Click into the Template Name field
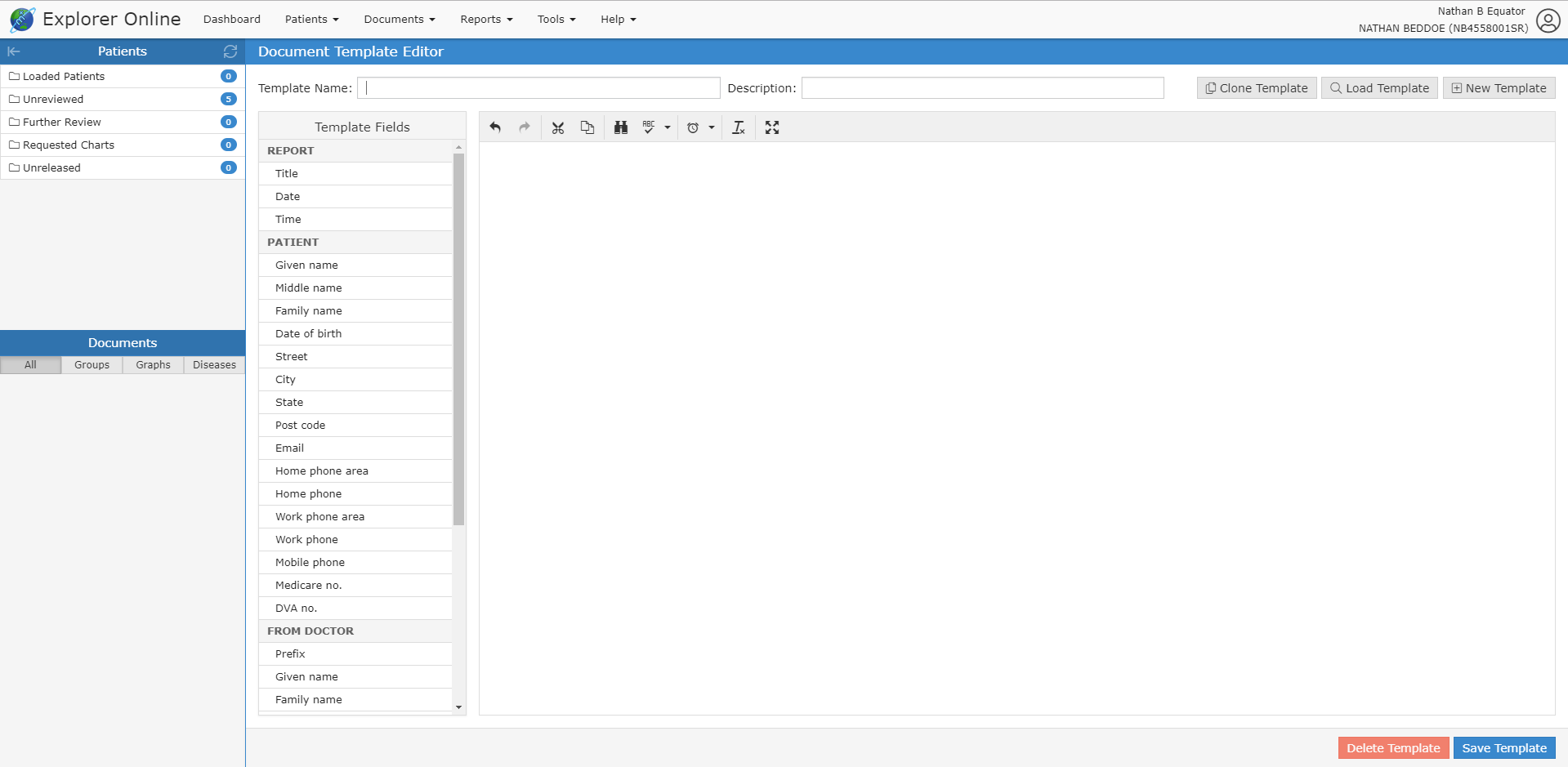 tap(538, 88)
